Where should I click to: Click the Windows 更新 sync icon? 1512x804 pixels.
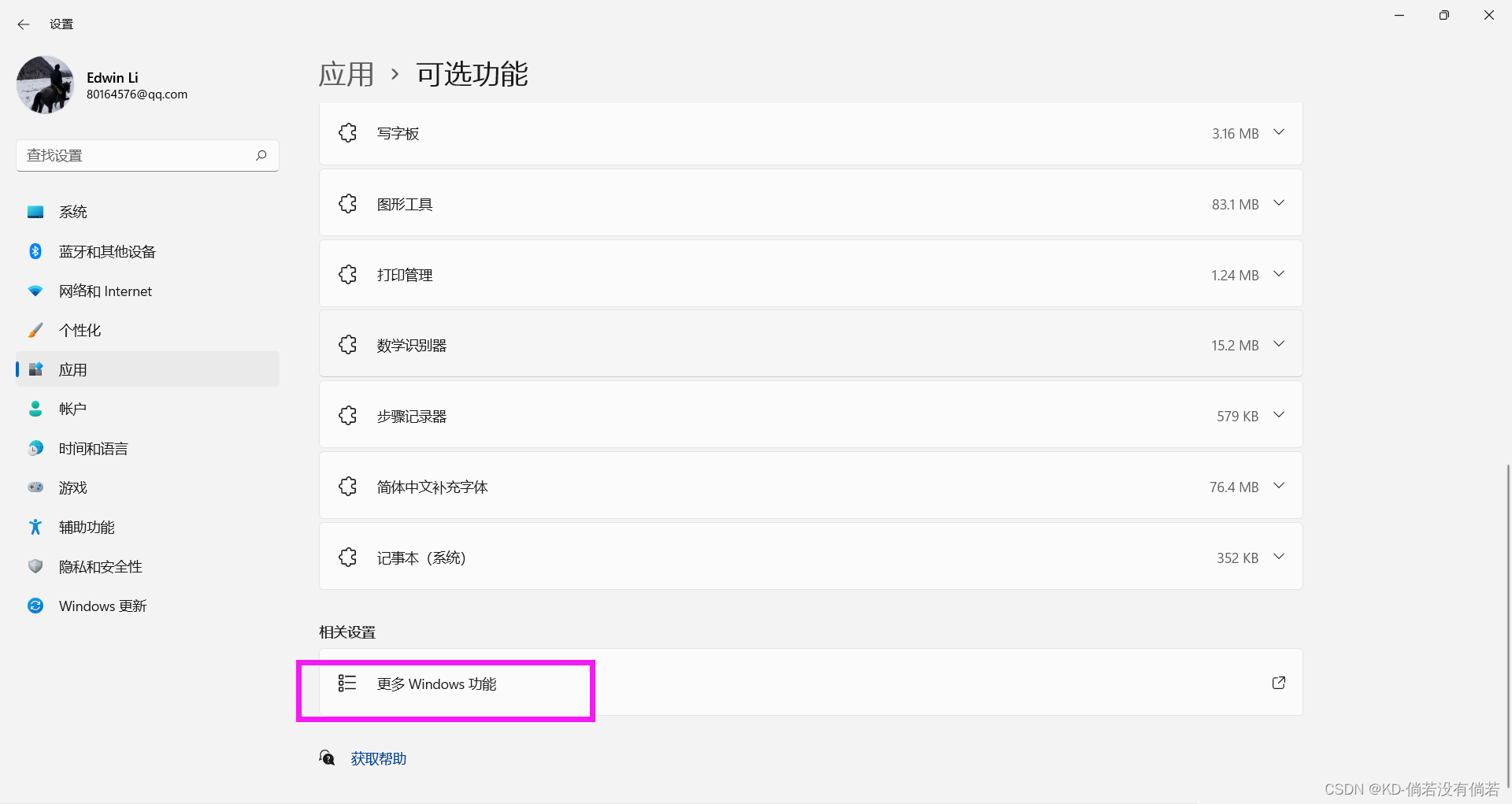coord(35,606)
